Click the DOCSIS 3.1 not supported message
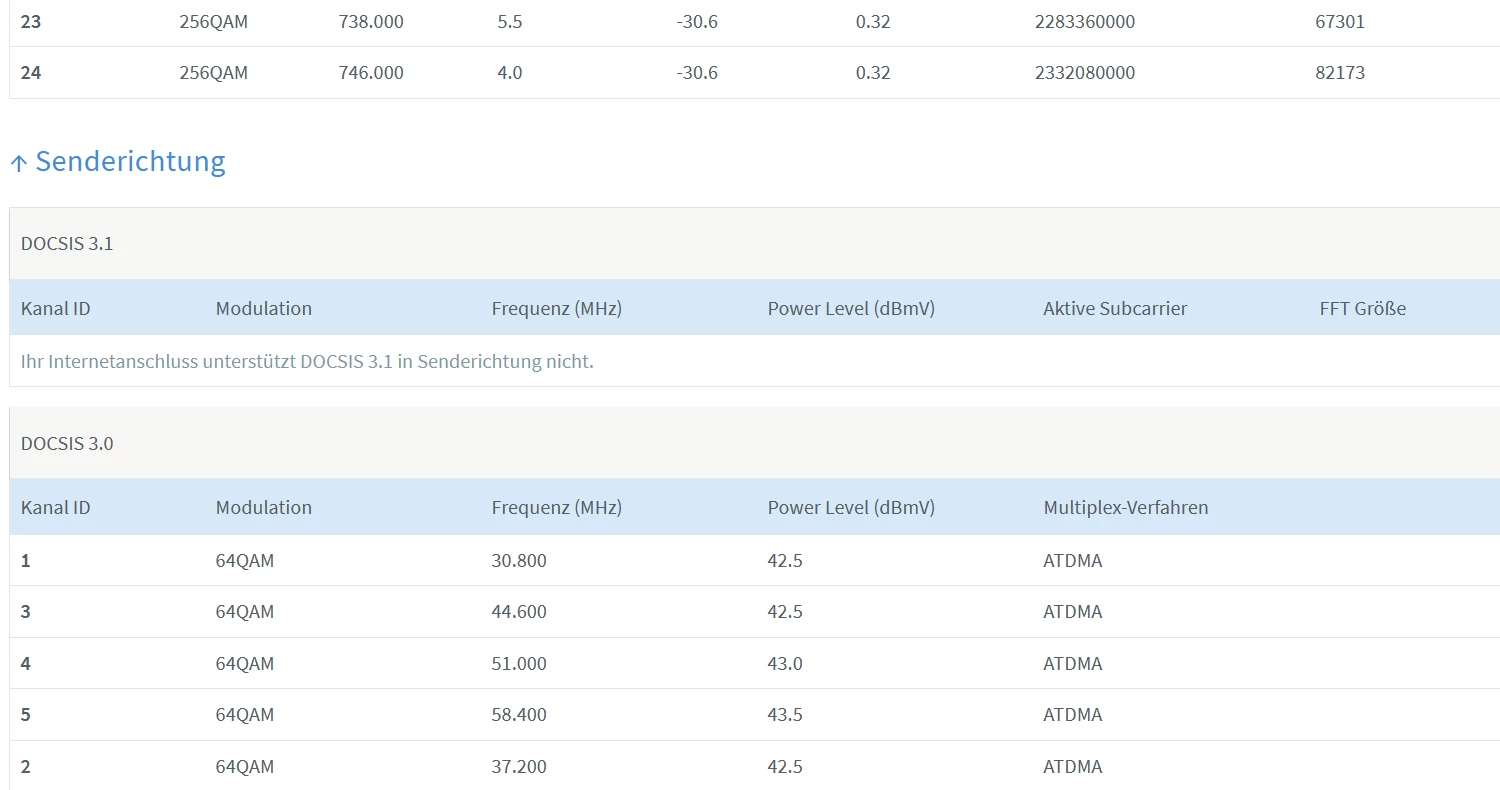This screenshot has width=1500, height=790. tap(307, 361)
